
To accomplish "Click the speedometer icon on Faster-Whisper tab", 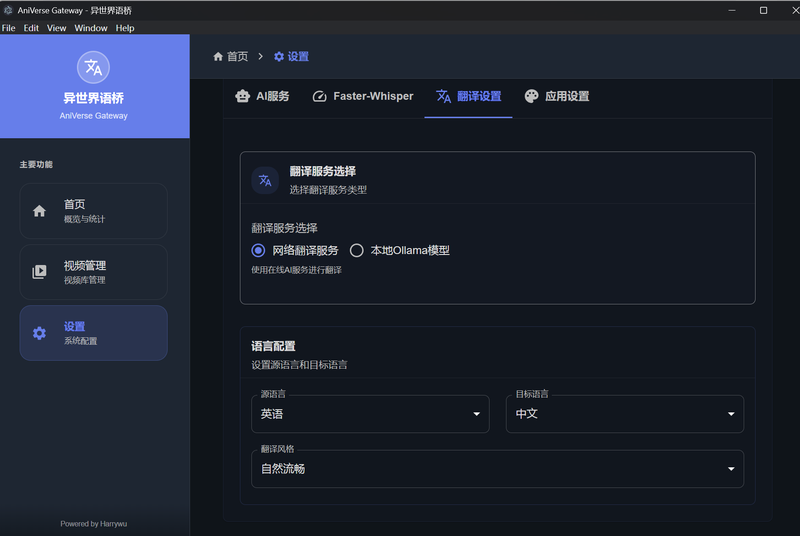I will [x=319, y=96].
